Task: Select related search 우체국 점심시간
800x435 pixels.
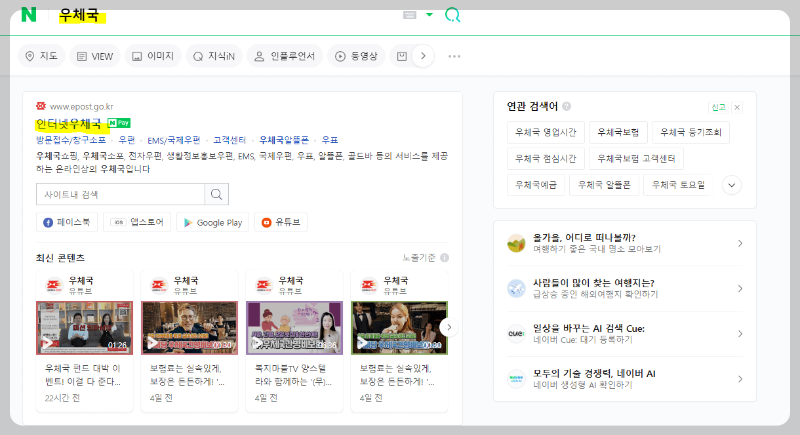Action: [x=545, y=159]
